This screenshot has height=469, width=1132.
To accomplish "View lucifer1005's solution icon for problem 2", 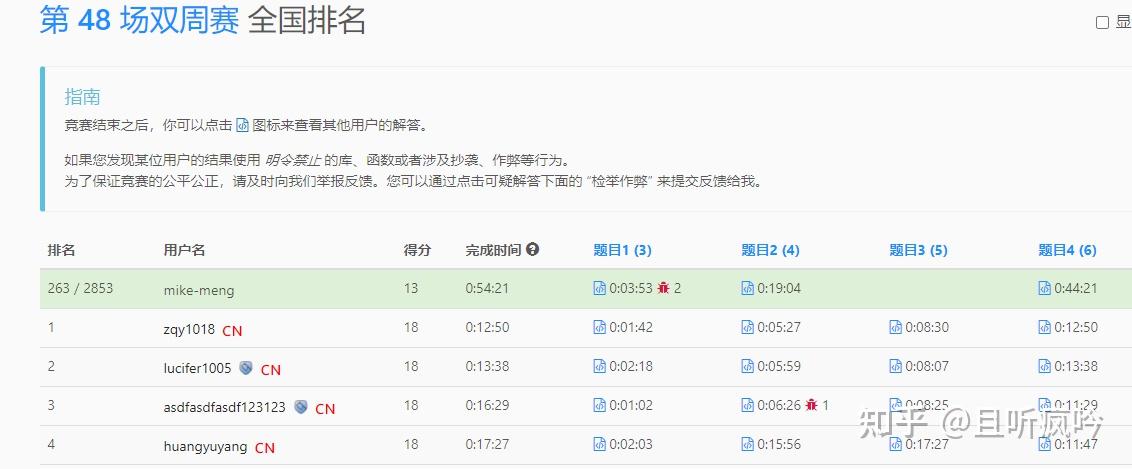I will coord(747,367).
